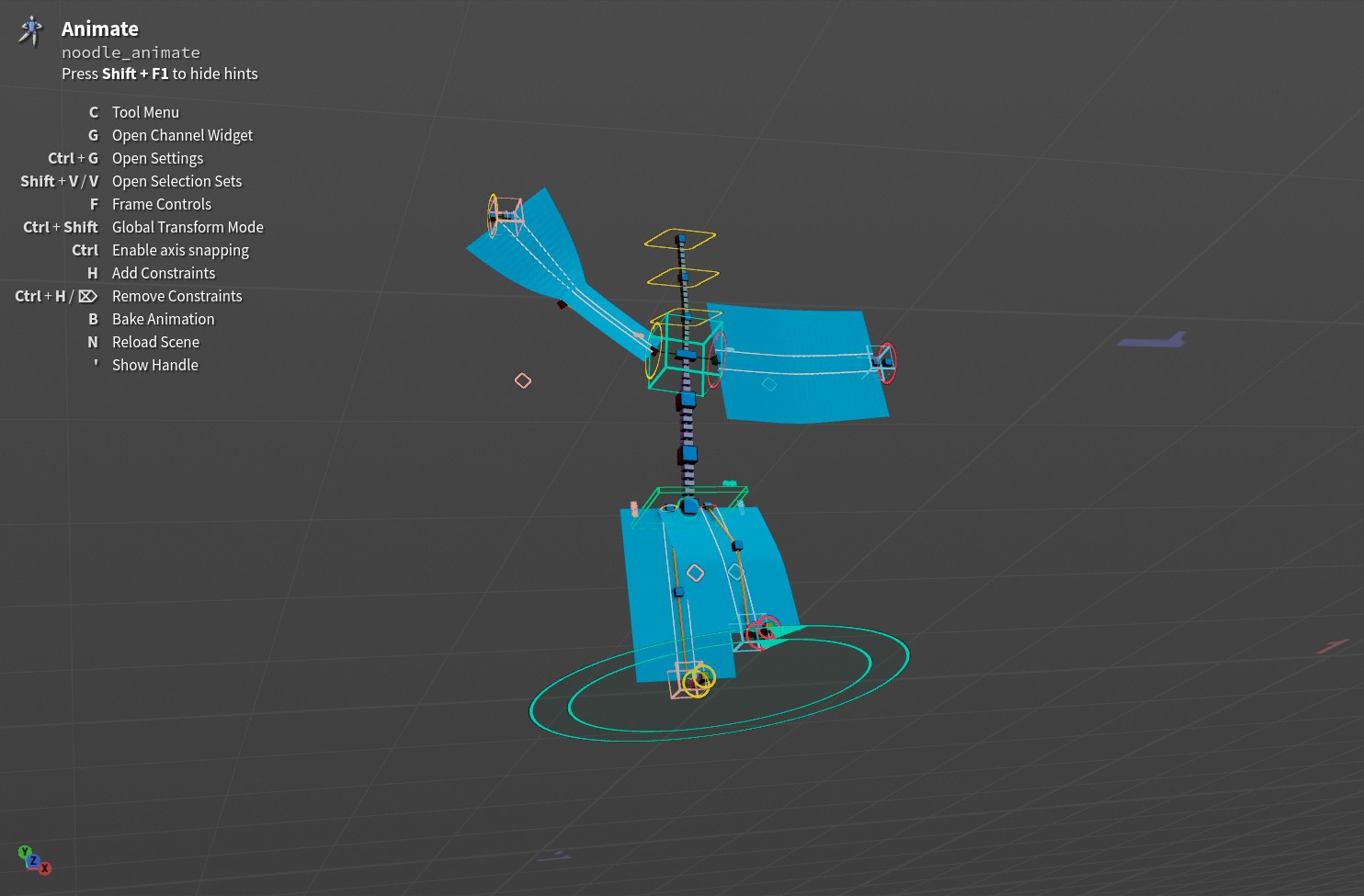This screenshot has height=896, width=1364.
Task: Click the 'Animate' title text
Action: pyautogui.click(x=100, y=28)
